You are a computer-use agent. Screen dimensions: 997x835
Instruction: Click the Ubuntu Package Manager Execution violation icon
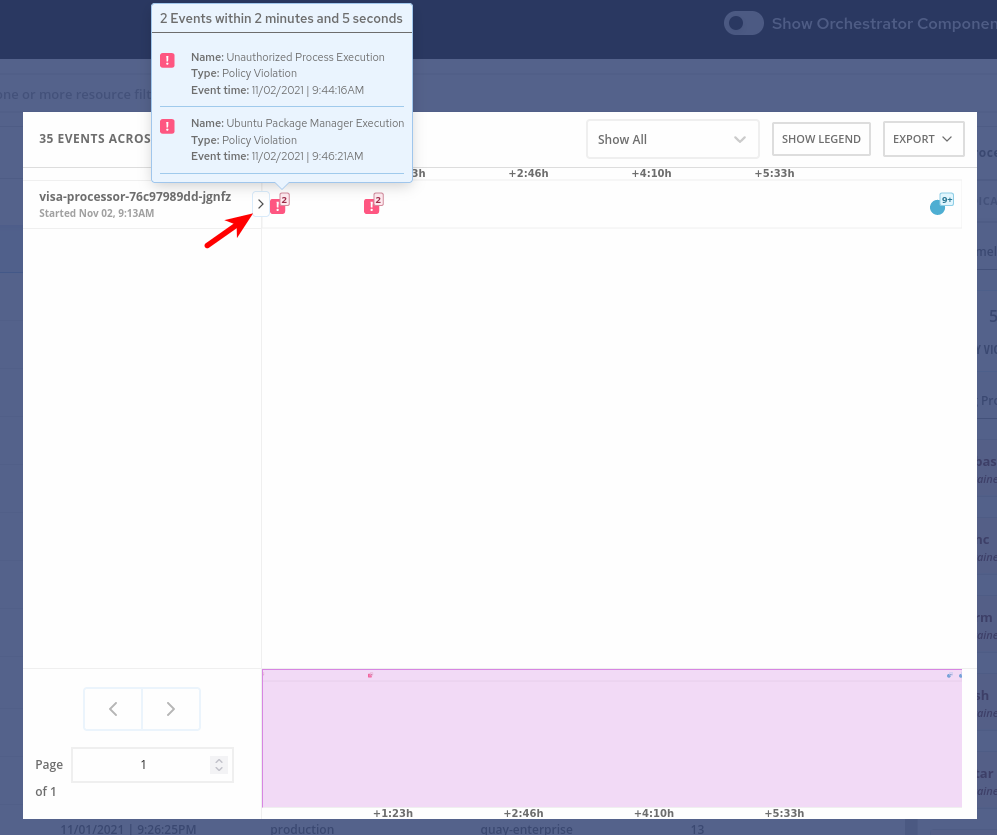point(167,126)
